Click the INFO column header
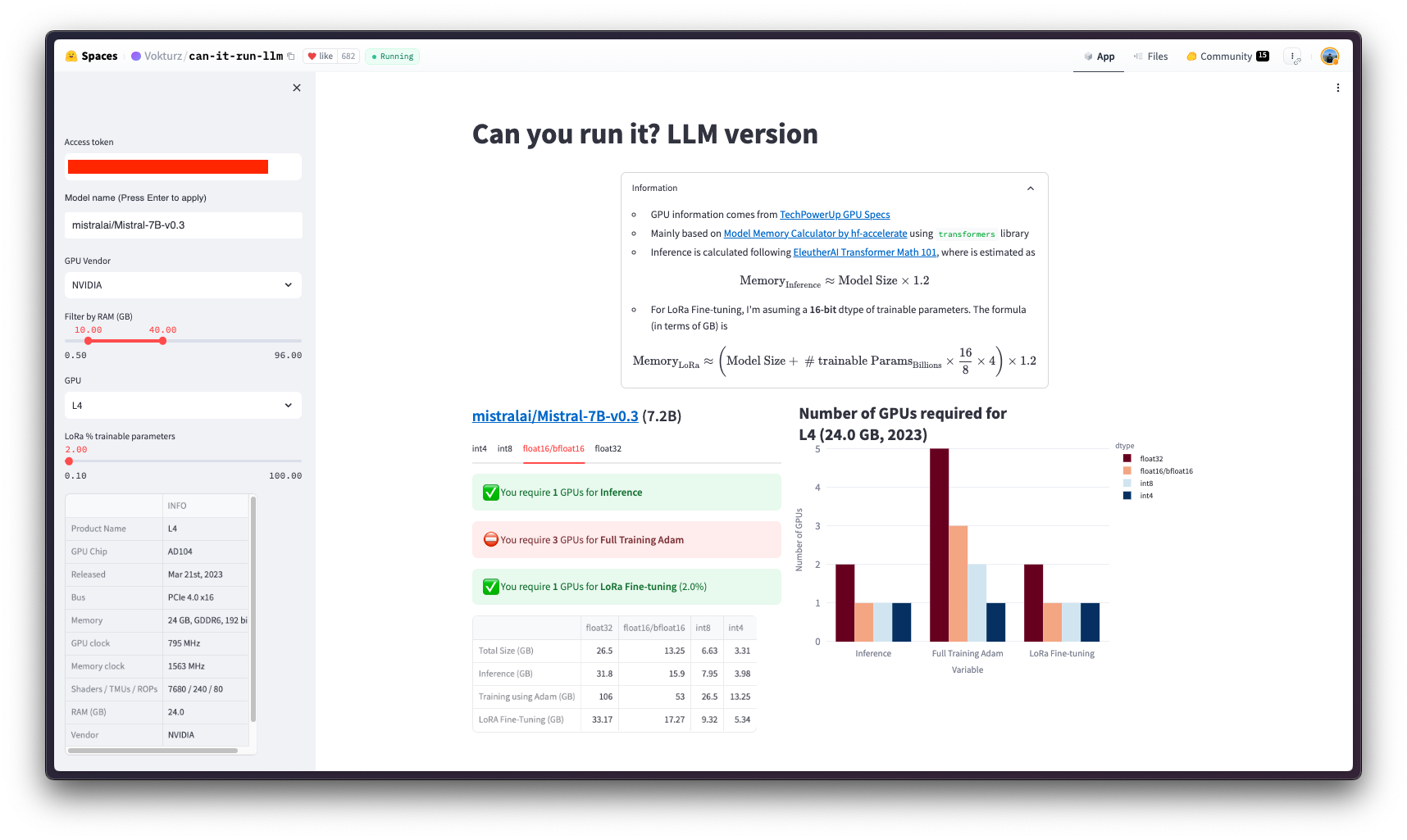The height and width of the screenshot is (840, 1407). pyautogui.click(x=205, y=506)
